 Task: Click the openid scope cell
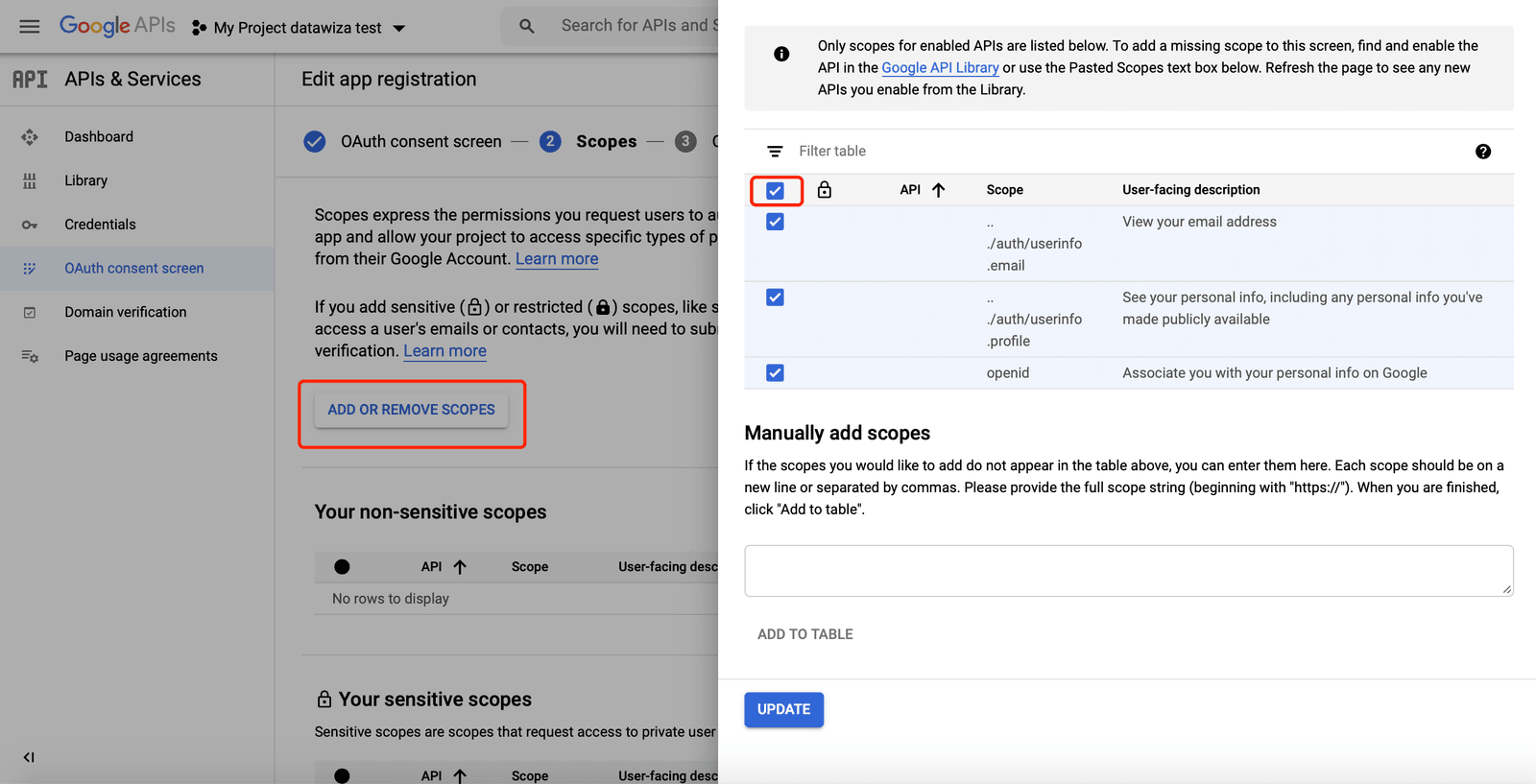click(1008, 373)
